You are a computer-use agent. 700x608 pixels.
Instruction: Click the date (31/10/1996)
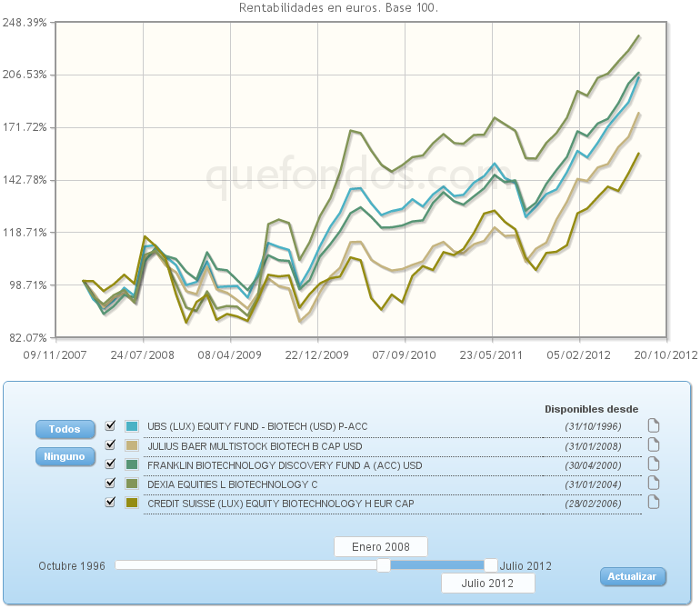click(593, 427)
